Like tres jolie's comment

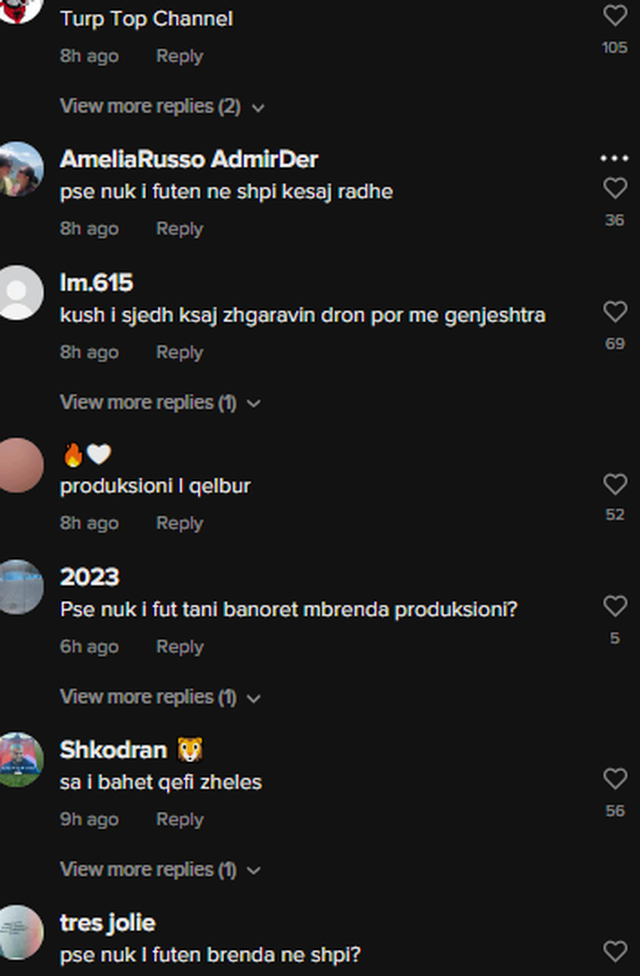coord(614,951)
